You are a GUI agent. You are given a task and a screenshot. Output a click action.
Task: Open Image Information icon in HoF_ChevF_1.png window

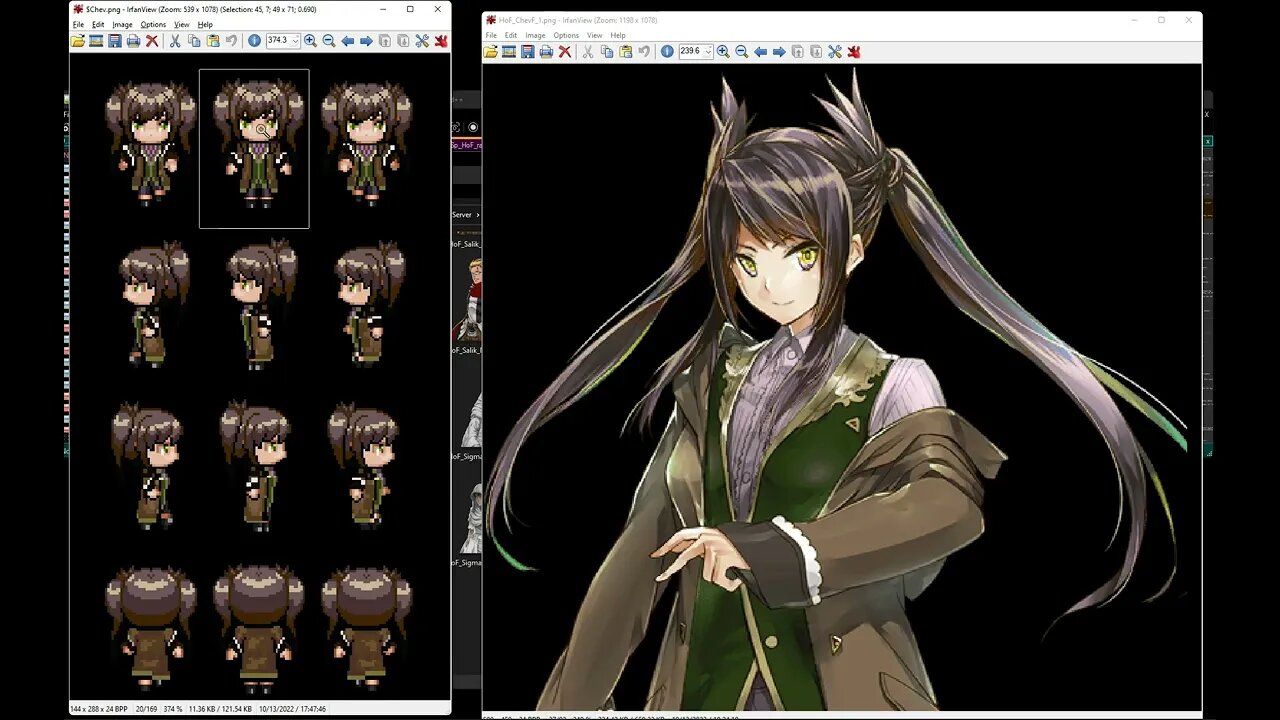pos(667,51)
